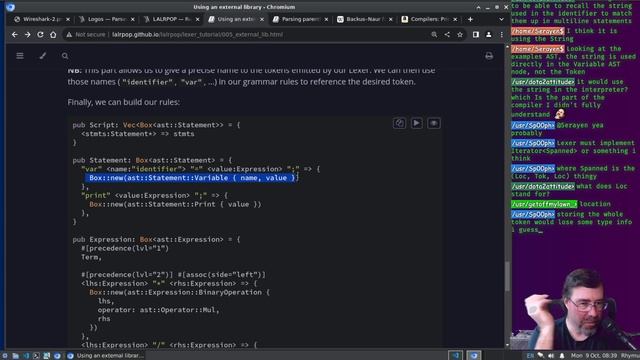Open a new browser tab
640x360 pixels.
click(470, 19)
